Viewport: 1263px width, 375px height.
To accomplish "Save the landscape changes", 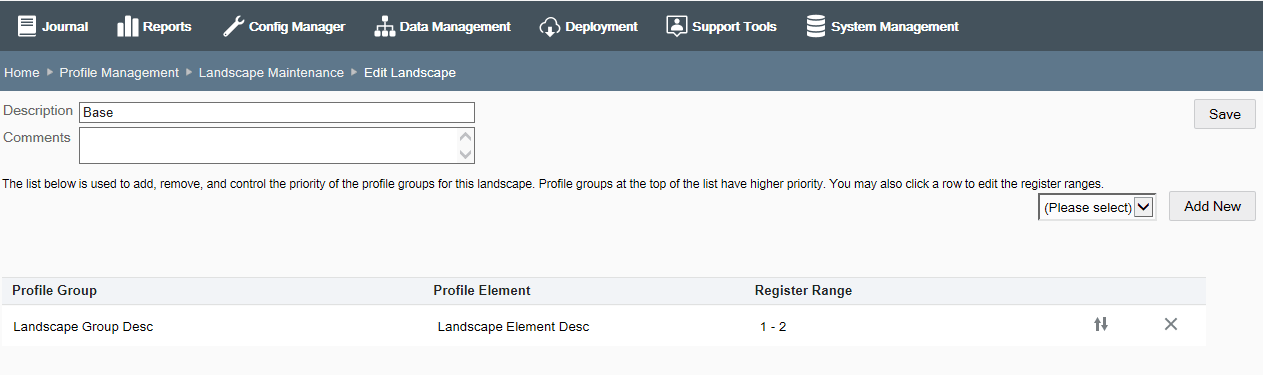I will (1225, 114).
